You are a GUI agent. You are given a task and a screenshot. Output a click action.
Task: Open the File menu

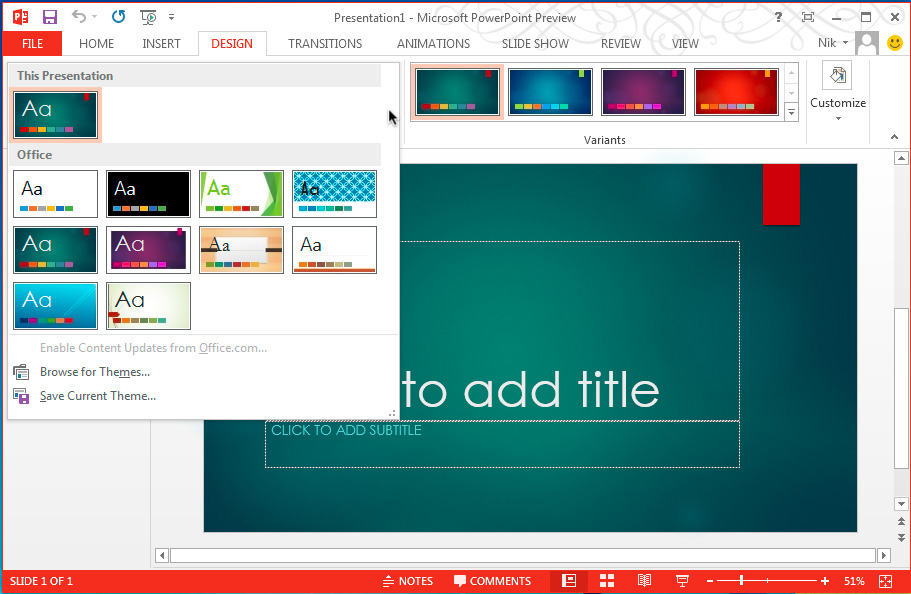click(x=32, y=44)
